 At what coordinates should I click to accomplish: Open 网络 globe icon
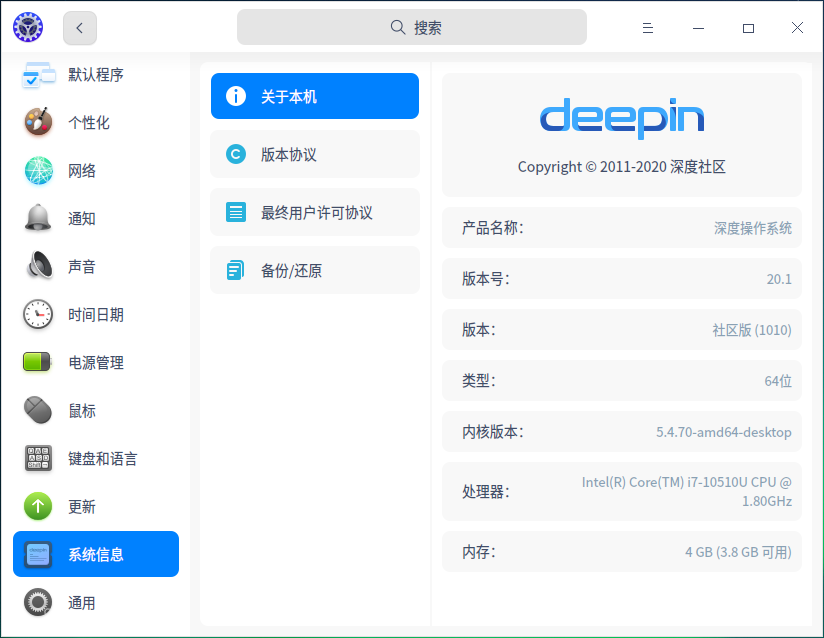38,170
